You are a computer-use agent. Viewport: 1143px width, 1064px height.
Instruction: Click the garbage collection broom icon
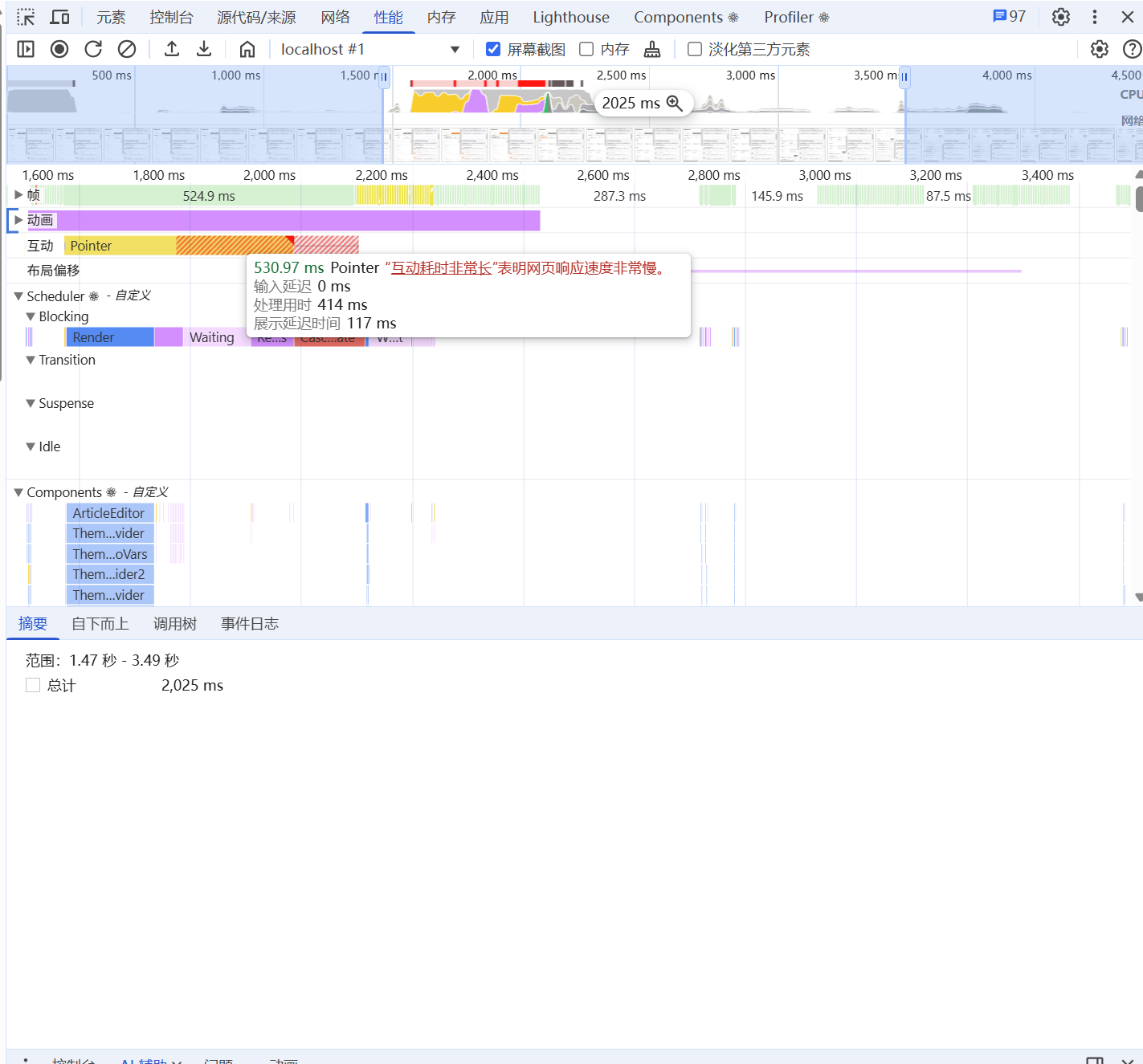click(652, 49)
